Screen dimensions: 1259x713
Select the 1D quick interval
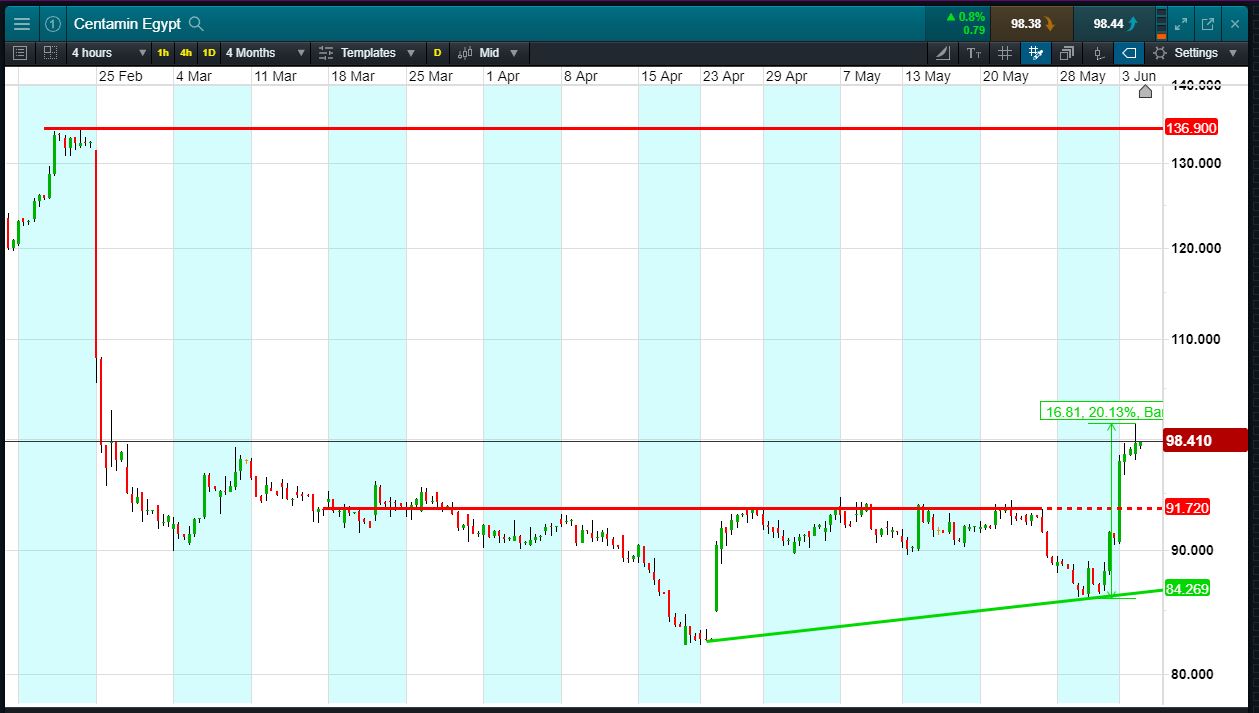(209, 53)
